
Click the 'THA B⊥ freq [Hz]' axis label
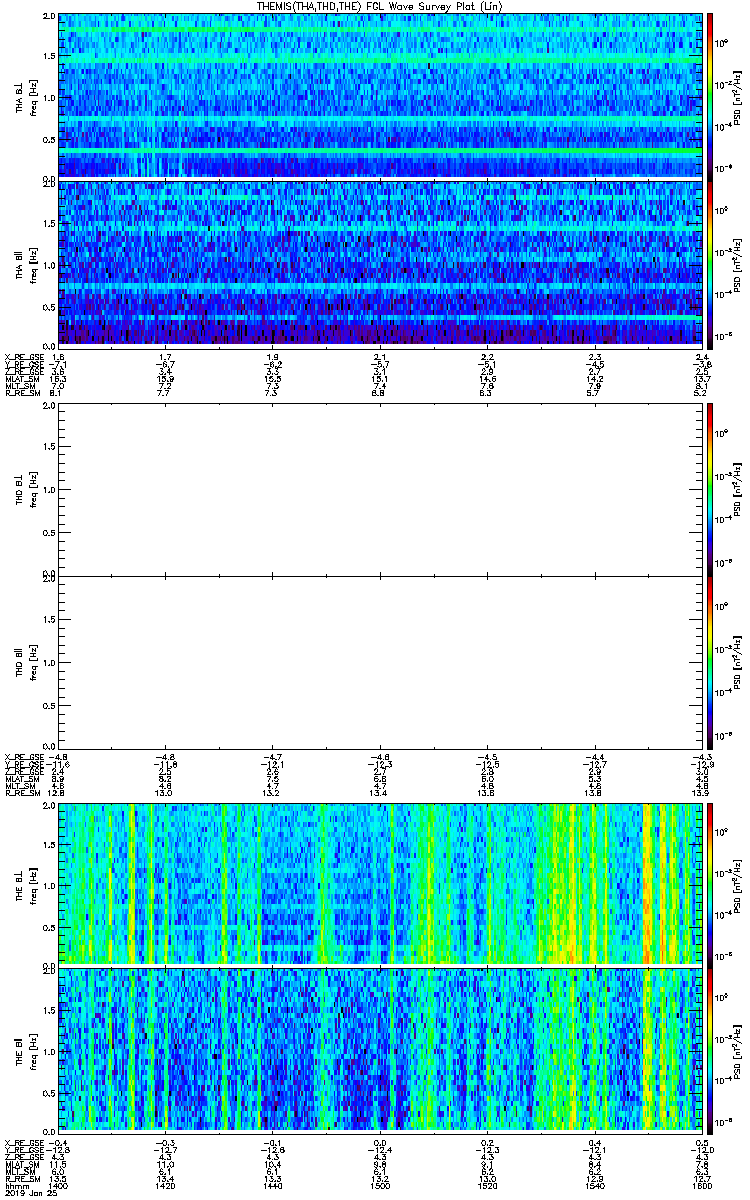coord(27,96)
